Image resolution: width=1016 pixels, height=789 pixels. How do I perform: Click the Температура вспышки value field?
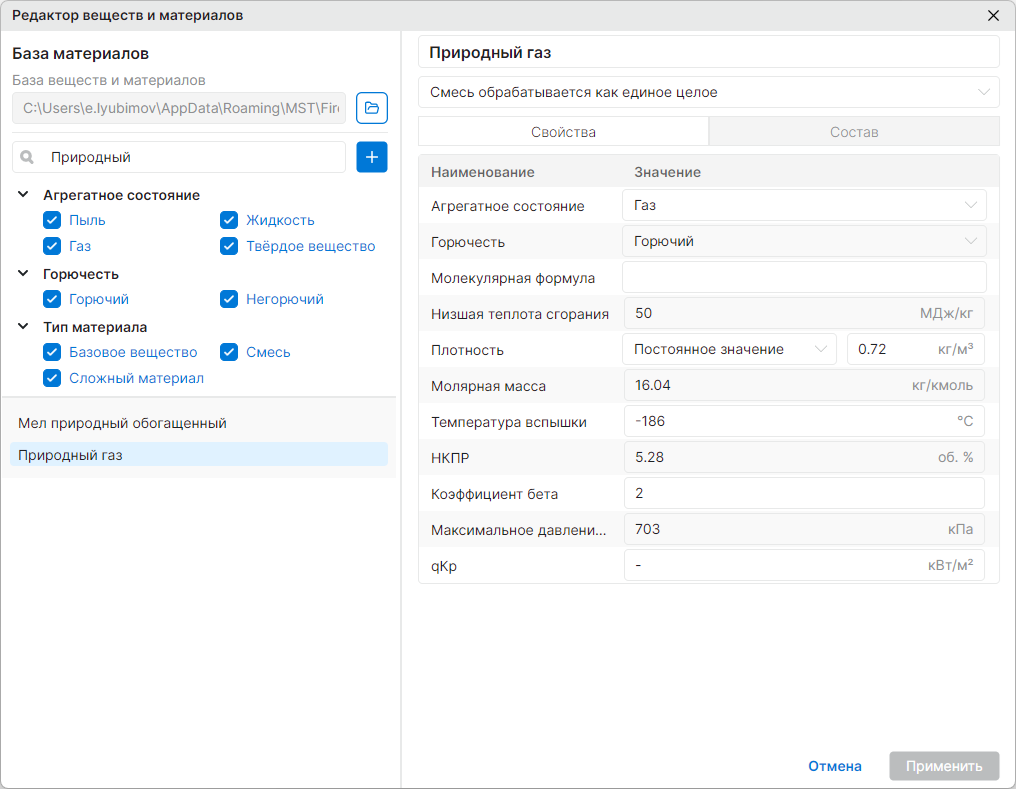804,421
